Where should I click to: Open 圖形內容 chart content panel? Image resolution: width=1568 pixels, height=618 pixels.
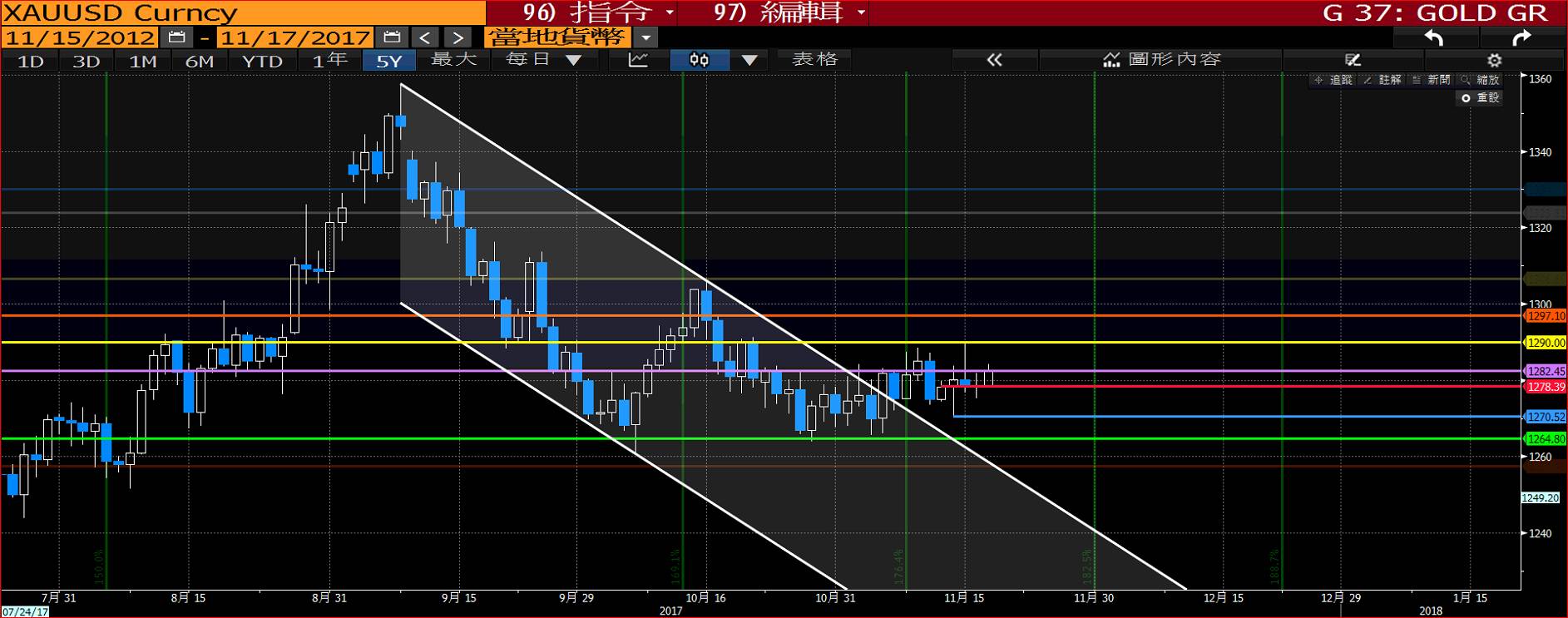(1161, 60)
